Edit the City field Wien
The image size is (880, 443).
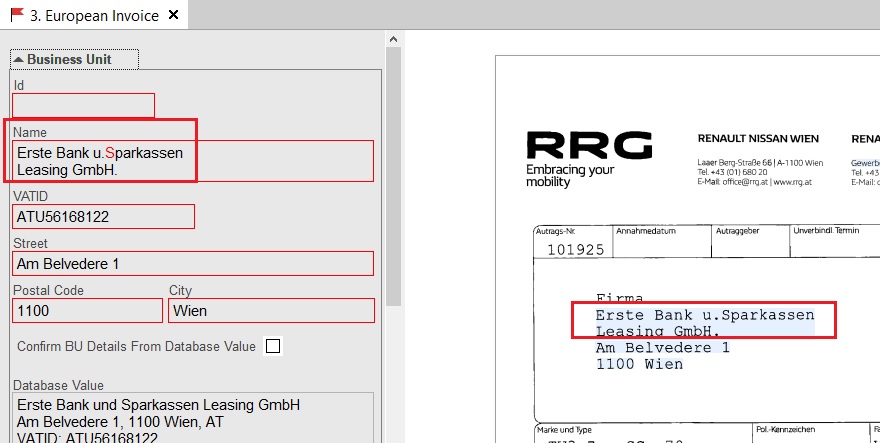(x=271, y=310)
